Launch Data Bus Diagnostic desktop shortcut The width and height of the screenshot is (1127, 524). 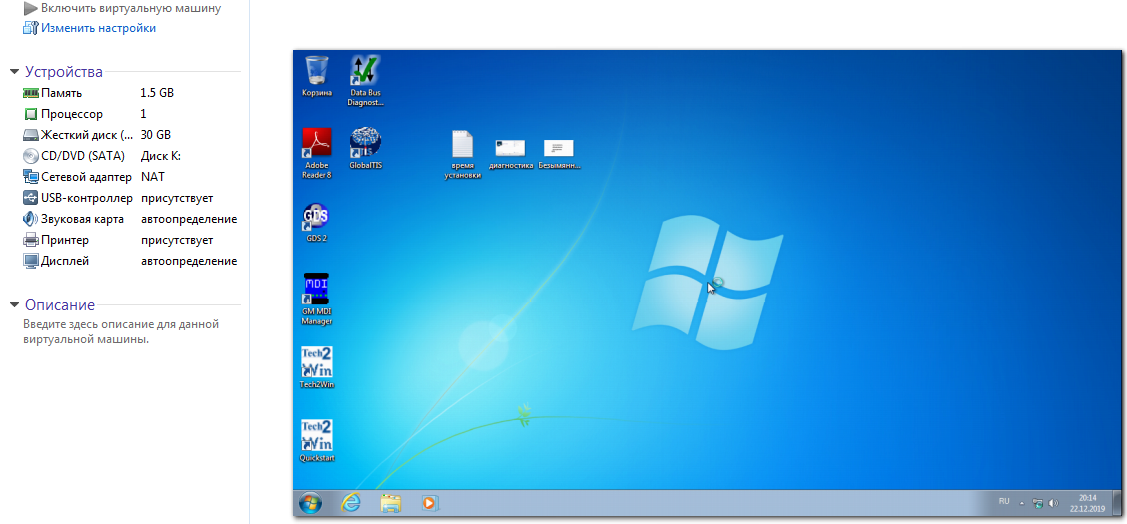tap(365, 73)
